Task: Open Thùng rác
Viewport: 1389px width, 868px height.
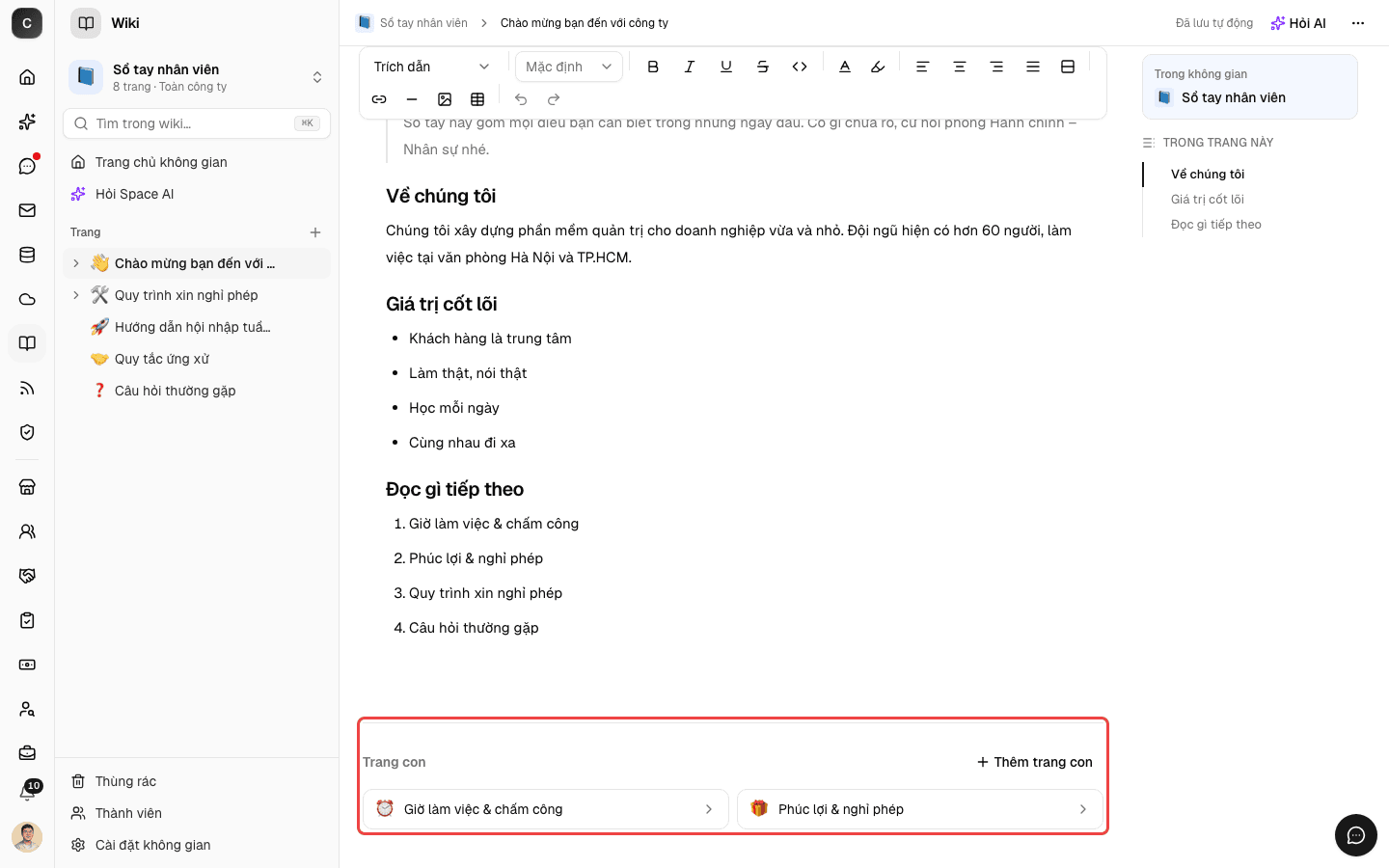Action: click(197, 781)
